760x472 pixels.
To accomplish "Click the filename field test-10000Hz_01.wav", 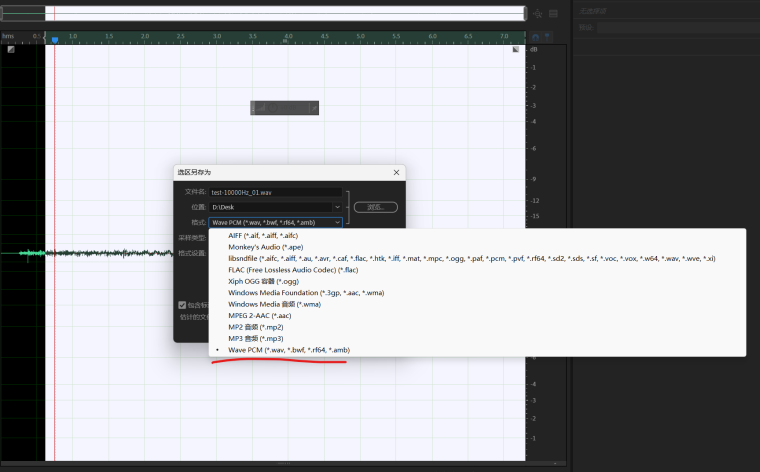I will pyautogui.click(x=275, y=191).
